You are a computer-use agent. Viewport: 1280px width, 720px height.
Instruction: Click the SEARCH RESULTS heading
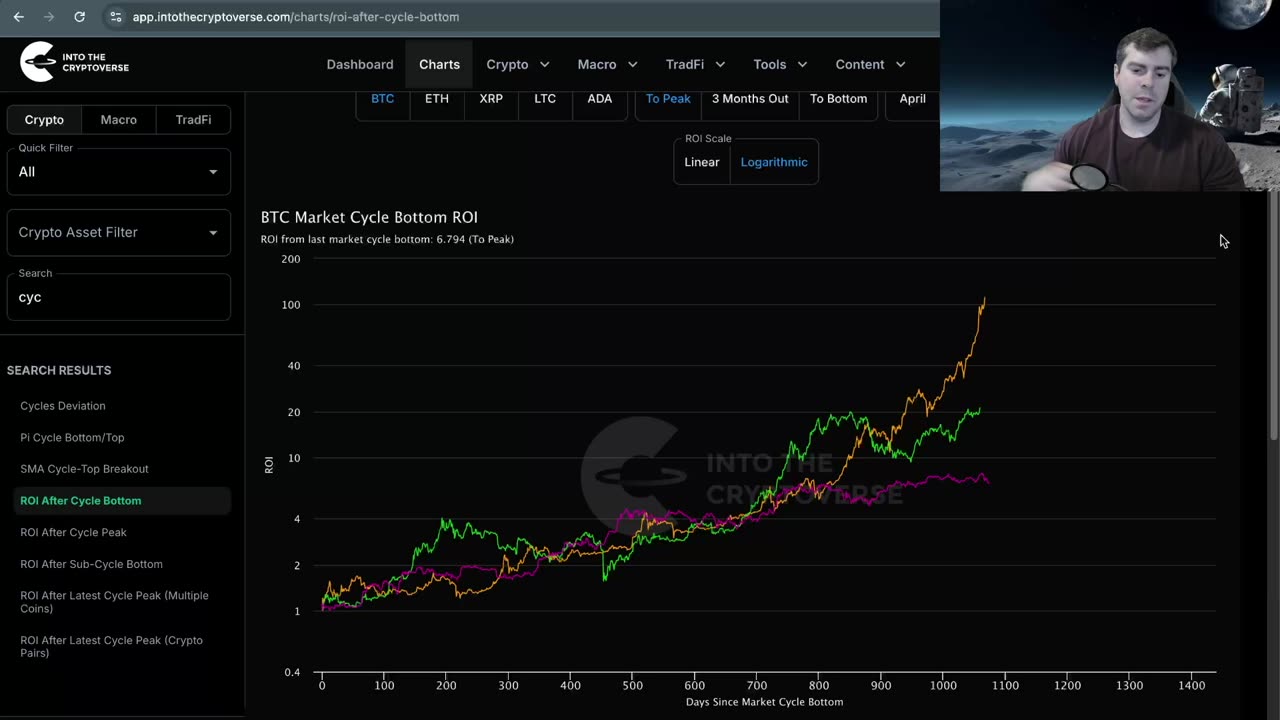pyautogui.click(x=59, y=370)
